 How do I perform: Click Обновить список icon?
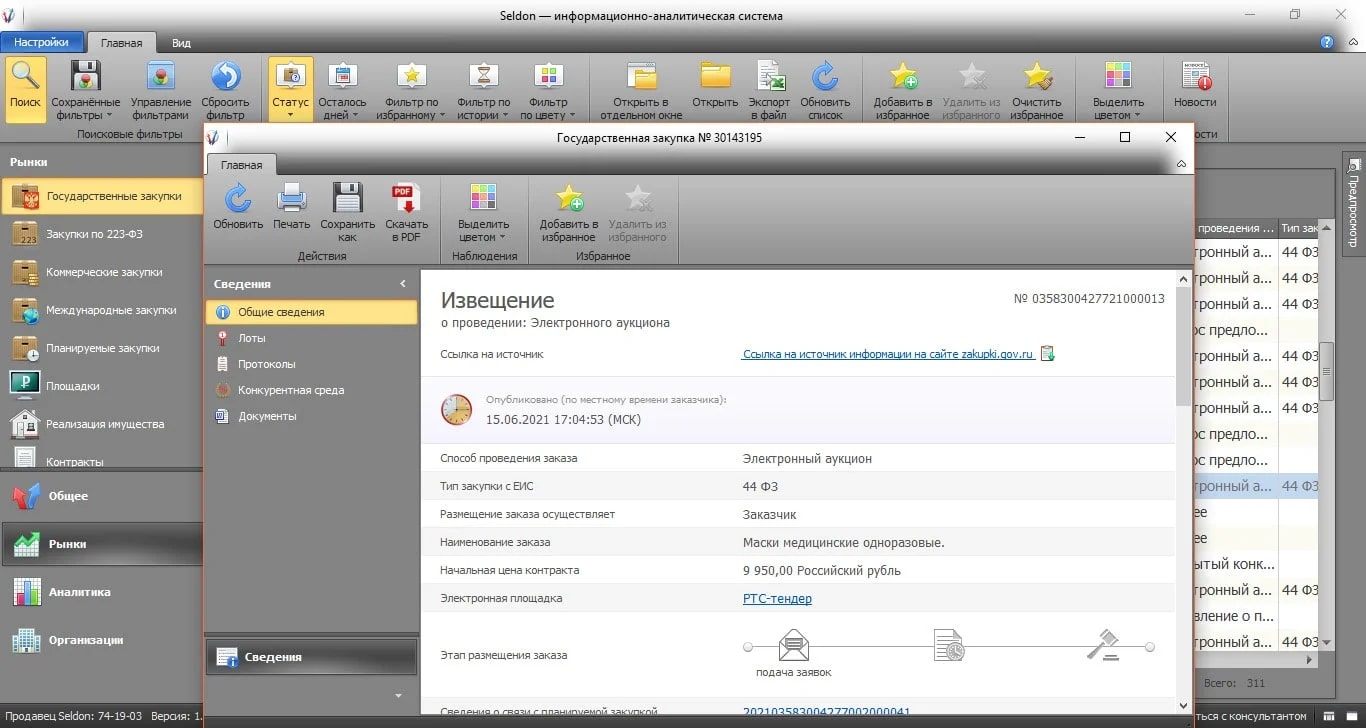pyautogui.click(x=825, y=89)
